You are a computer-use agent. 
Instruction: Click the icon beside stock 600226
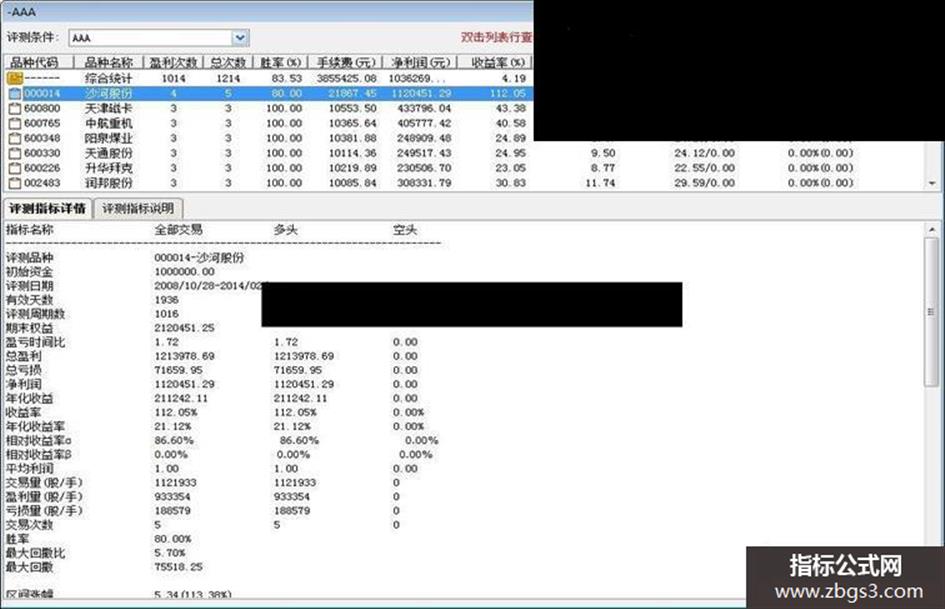(15, 168)
